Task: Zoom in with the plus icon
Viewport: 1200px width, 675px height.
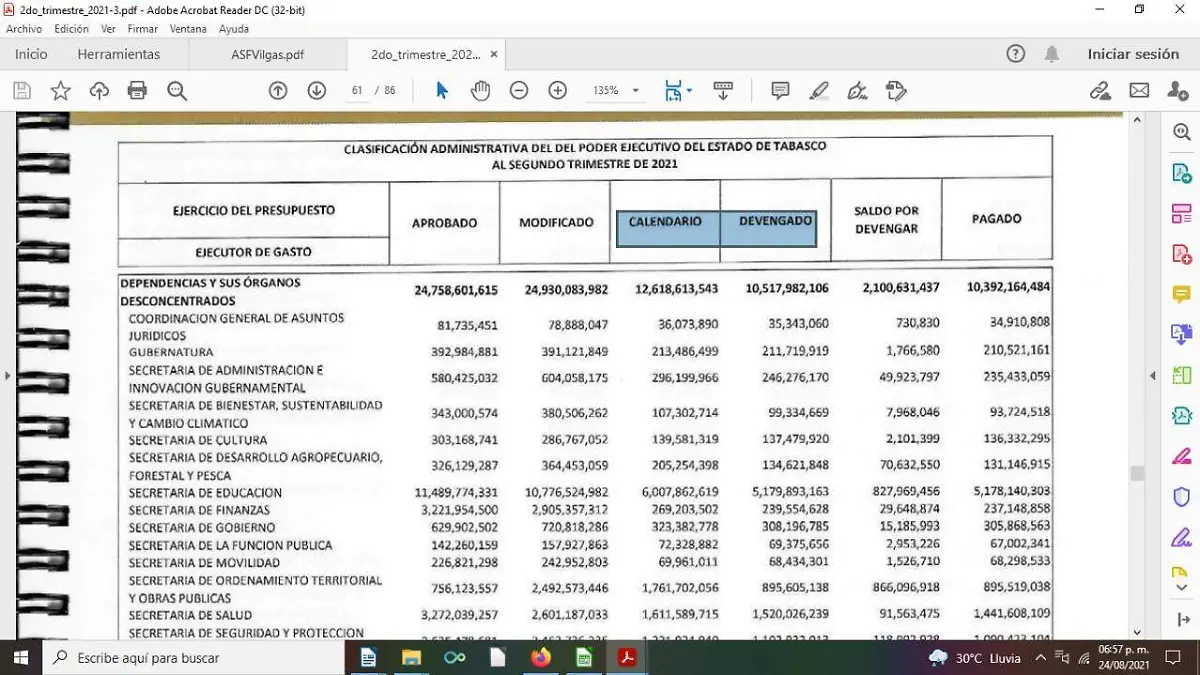Action: [558, 91]
